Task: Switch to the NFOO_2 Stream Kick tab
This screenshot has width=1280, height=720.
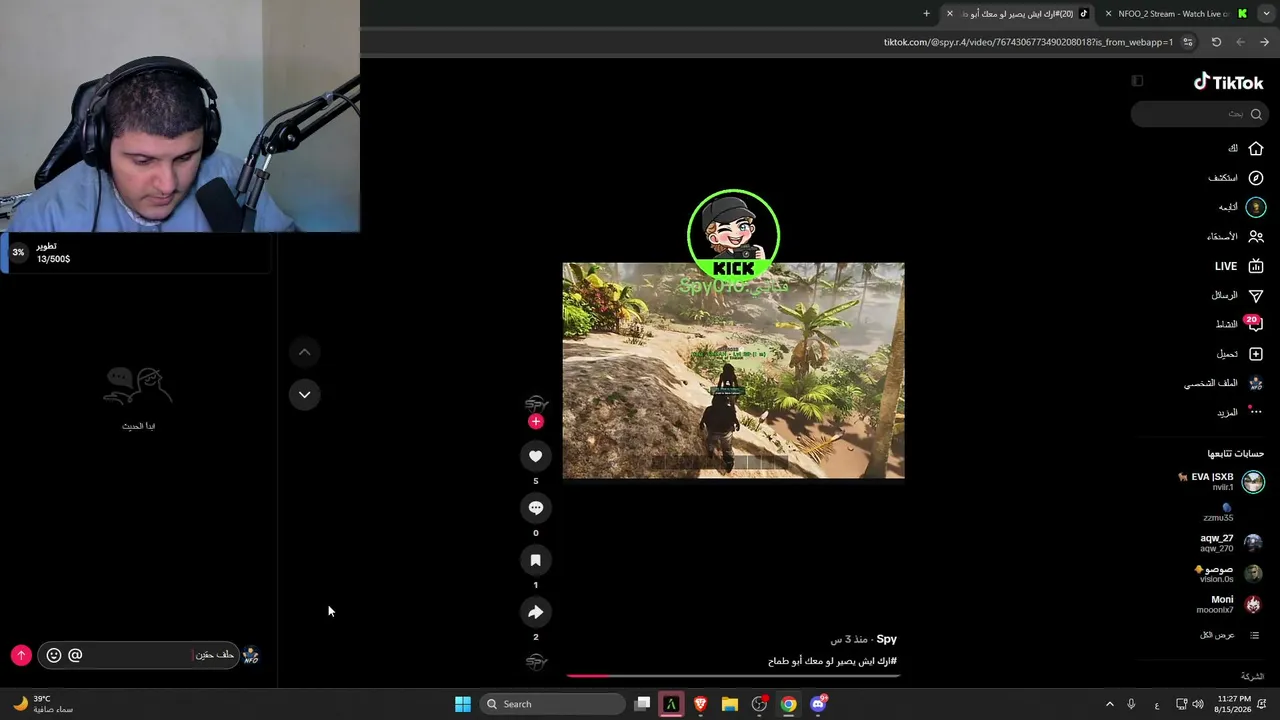Action: (1176, 14)
